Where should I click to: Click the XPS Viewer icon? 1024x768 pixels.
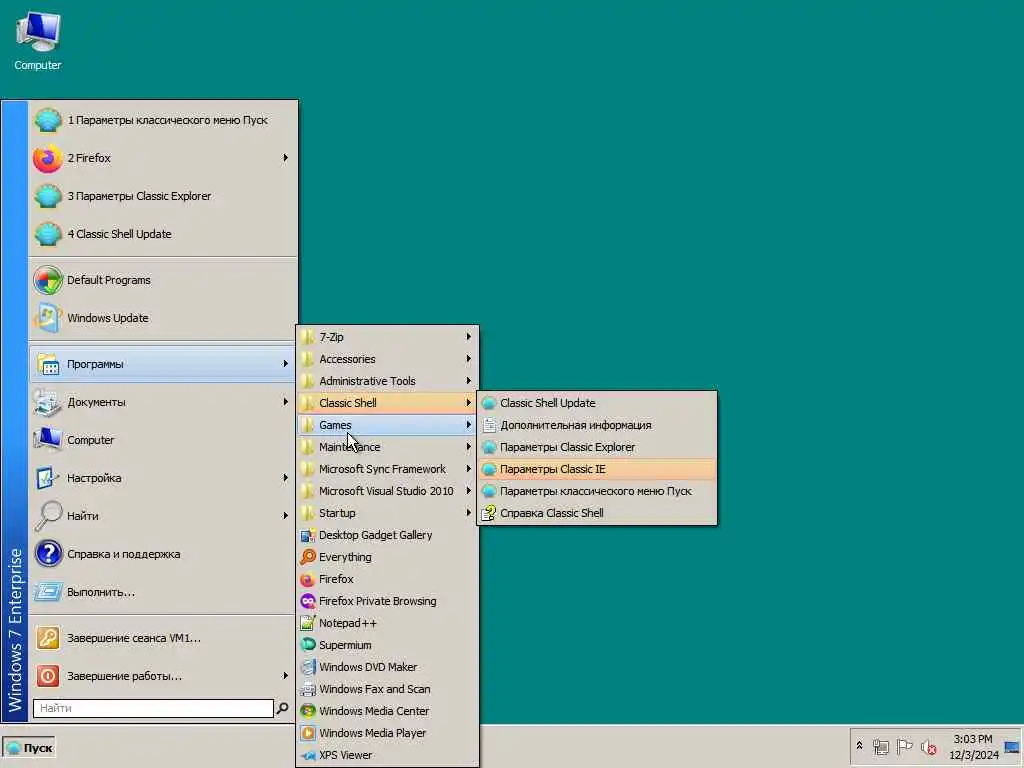tap(308, 755)
